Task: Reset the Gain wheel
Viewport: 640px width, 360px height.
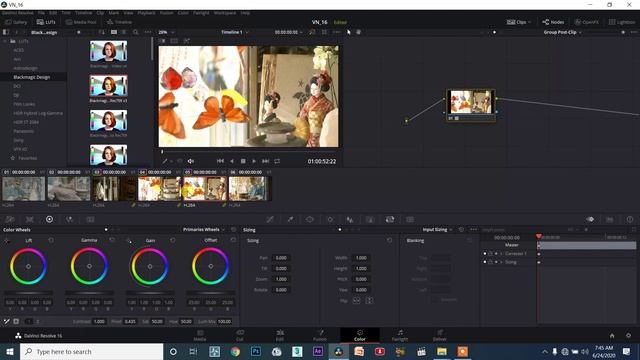Action: click(173, 240)
